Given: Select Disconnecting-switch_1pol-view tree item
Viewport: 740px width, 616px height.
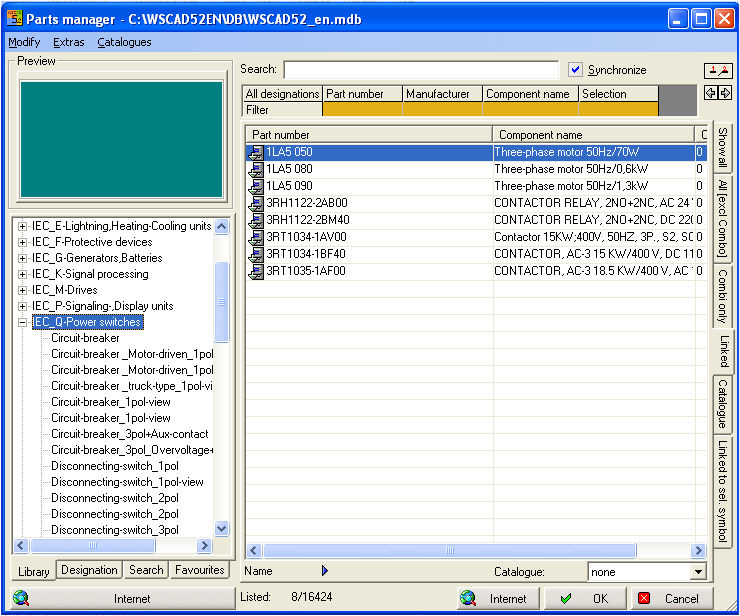Looking at the screenshot, I should pos(127,482).
